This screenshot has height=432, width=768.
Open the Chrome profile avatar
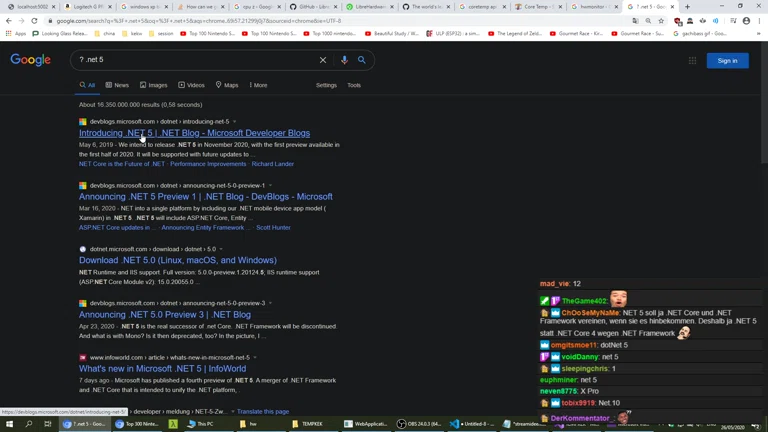(x=746, y=21)
